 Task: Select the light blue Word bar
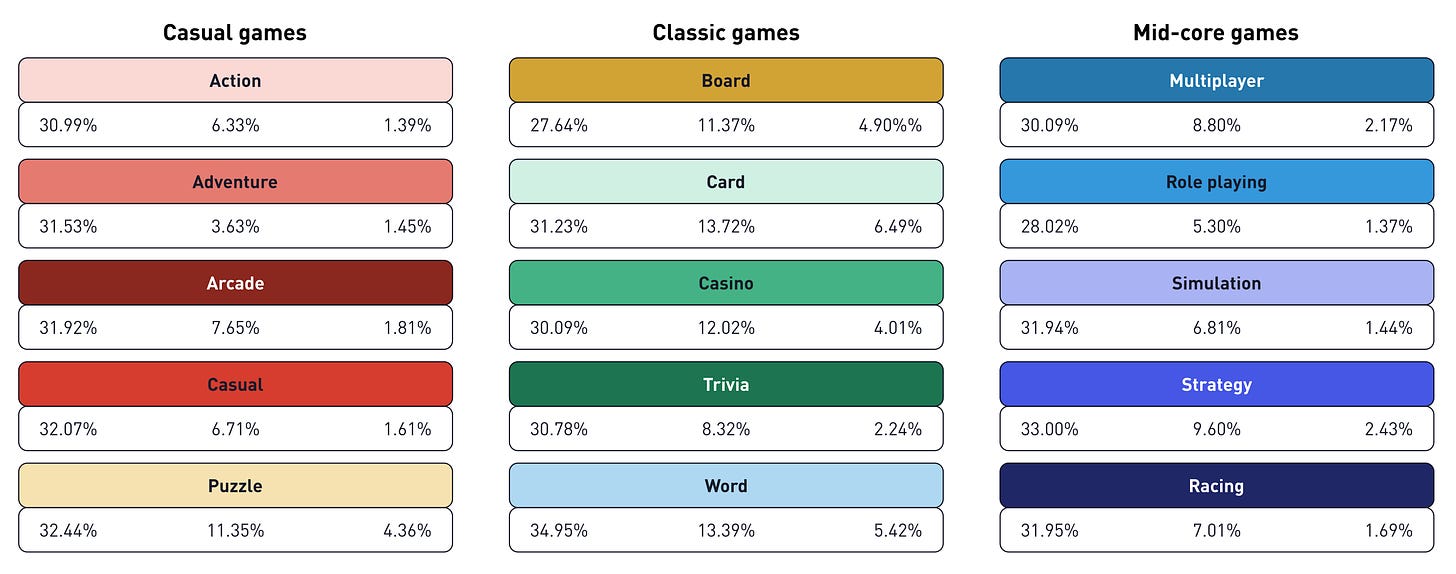coord(726,486)
